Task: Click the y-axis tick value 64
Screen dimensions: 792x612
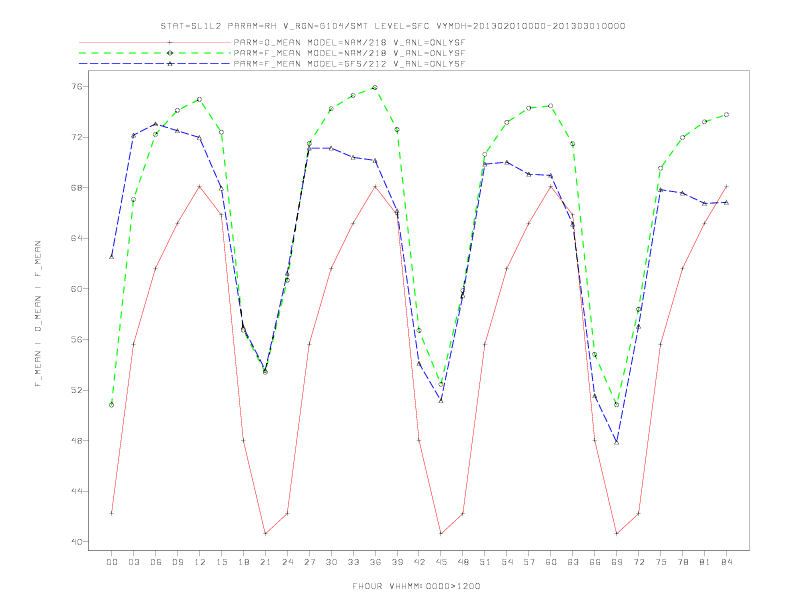Action: 77,238
